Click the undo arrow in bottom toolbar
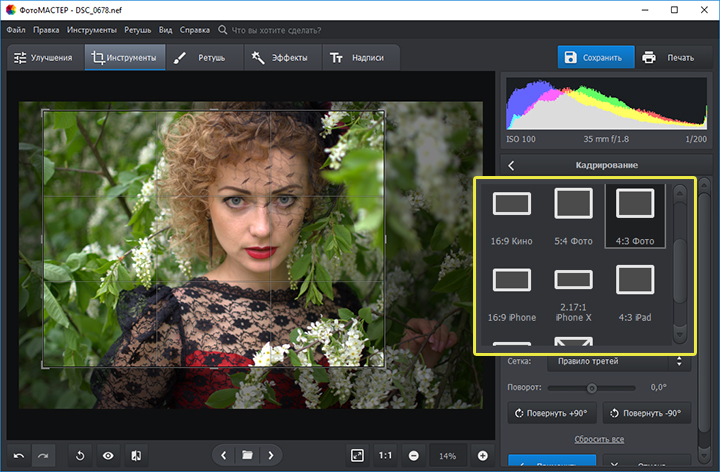 [18, 455]
